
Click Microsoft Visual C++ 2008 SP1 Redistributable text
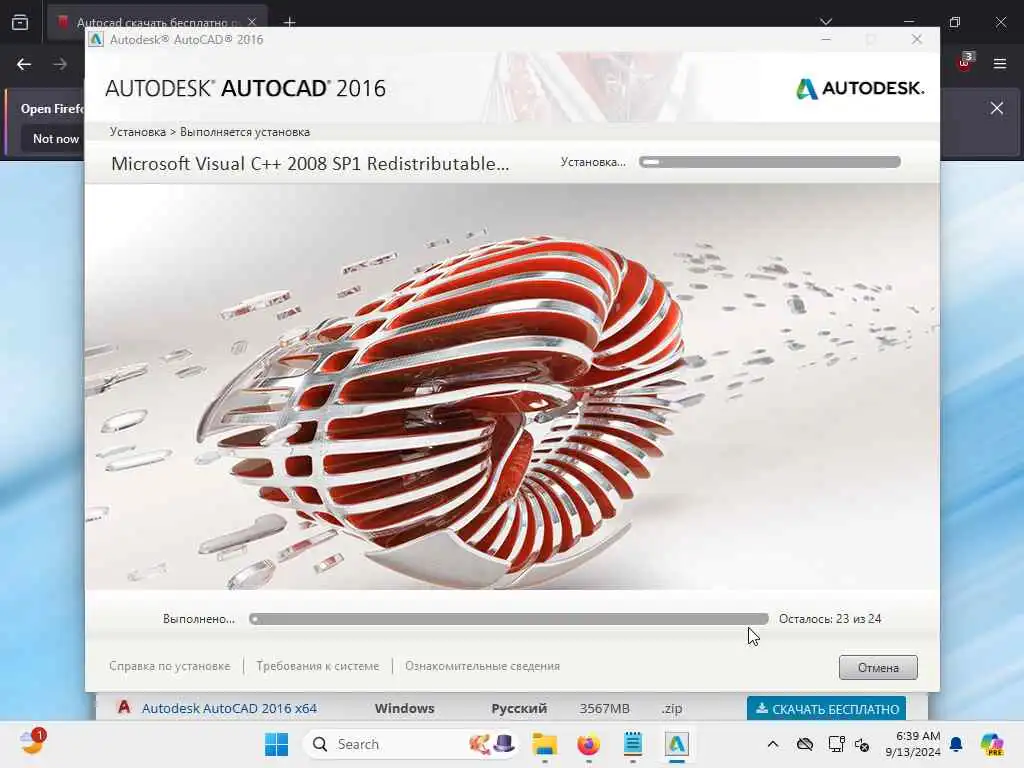coord(310,163)
